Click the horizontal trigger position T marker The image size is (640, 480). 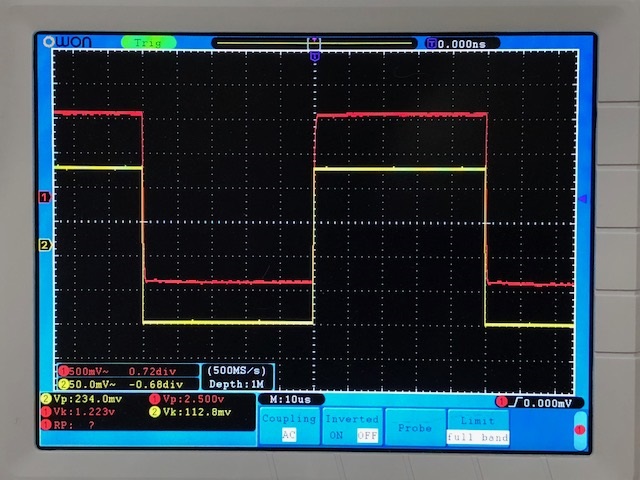[314, 57]
